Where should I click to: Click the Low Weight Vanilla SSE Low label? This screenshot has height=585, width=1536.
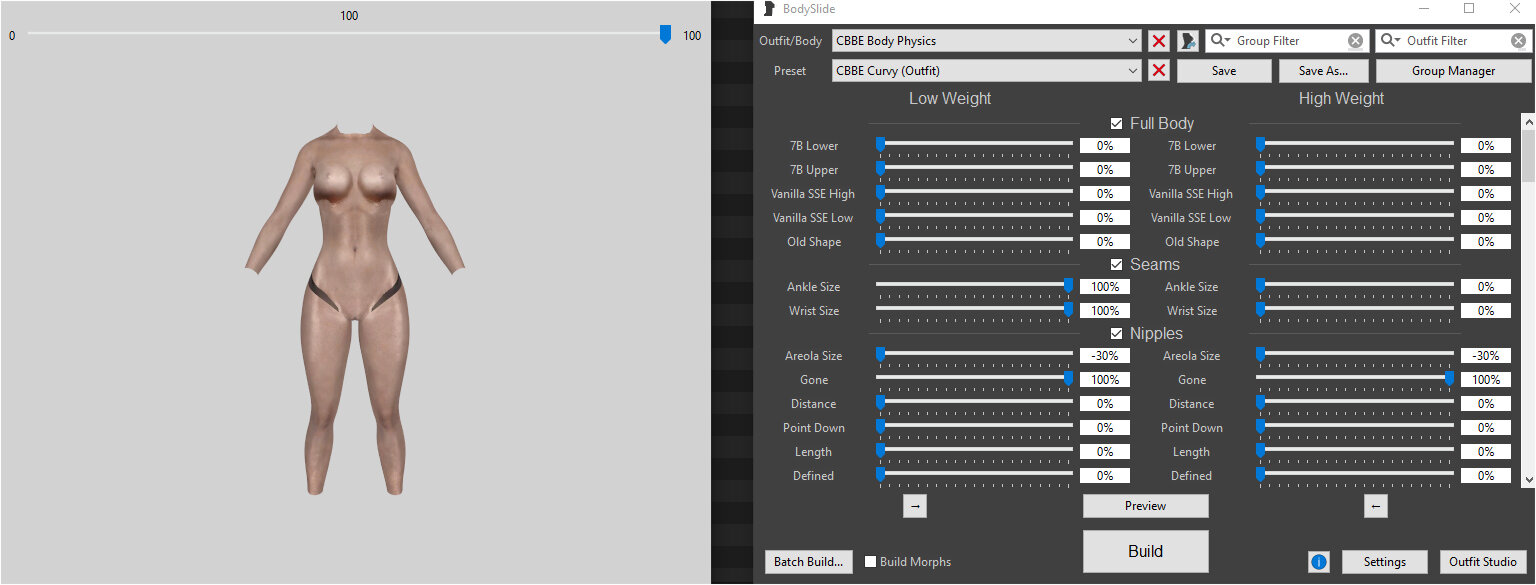[x=812, y=218]
